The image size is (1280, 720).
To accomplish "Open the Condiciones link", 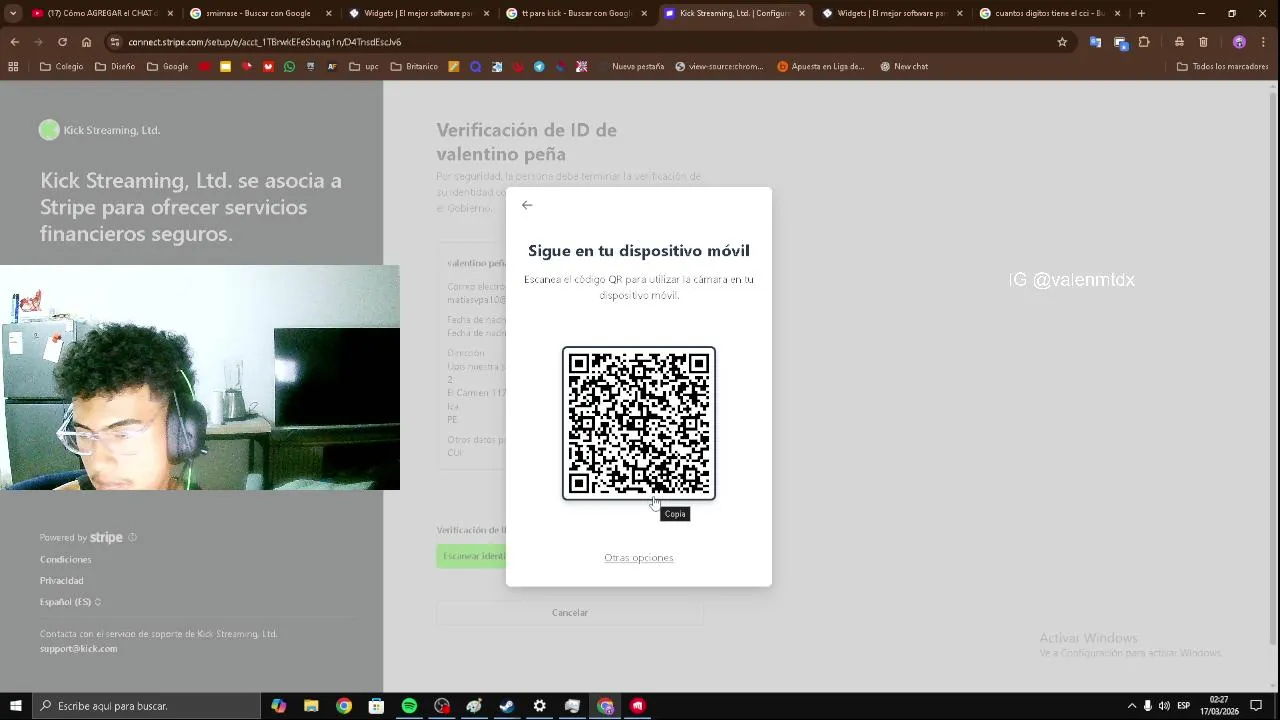I will 65,560.
